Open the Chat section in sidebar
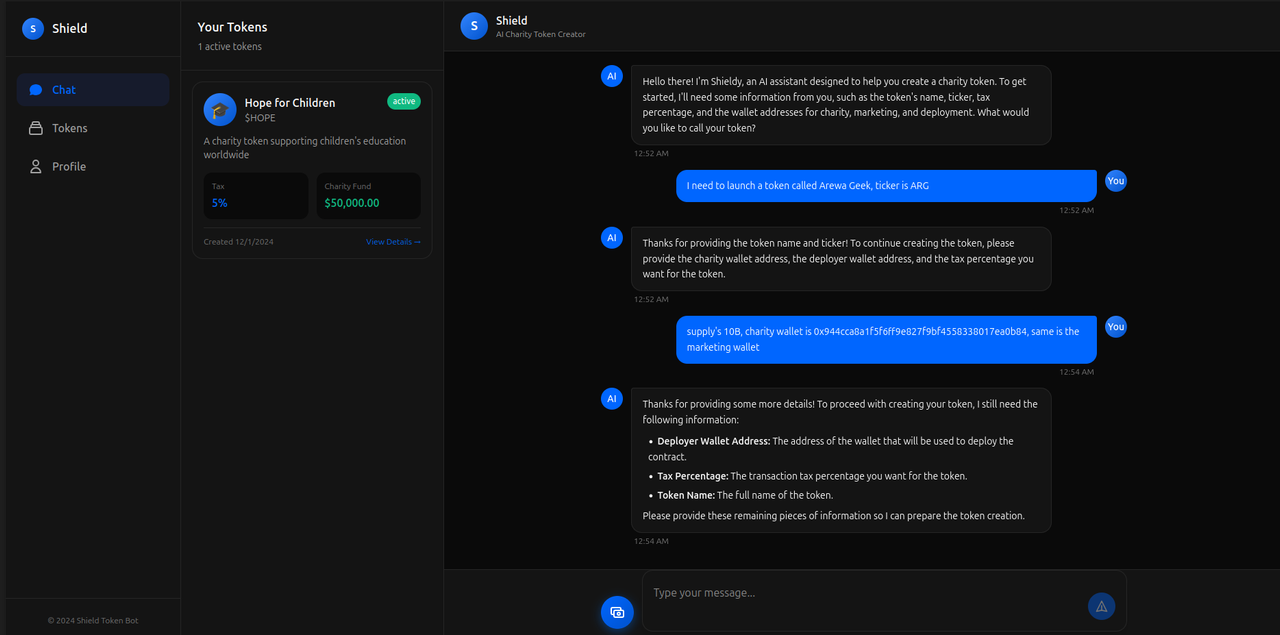 click(92, 90)
